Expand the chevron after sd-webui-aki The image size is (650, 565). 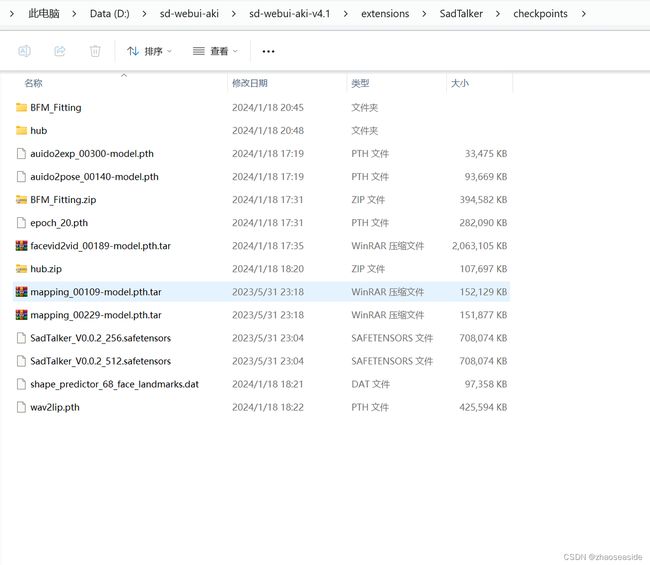pyautogui.click(x=234, y=14)
